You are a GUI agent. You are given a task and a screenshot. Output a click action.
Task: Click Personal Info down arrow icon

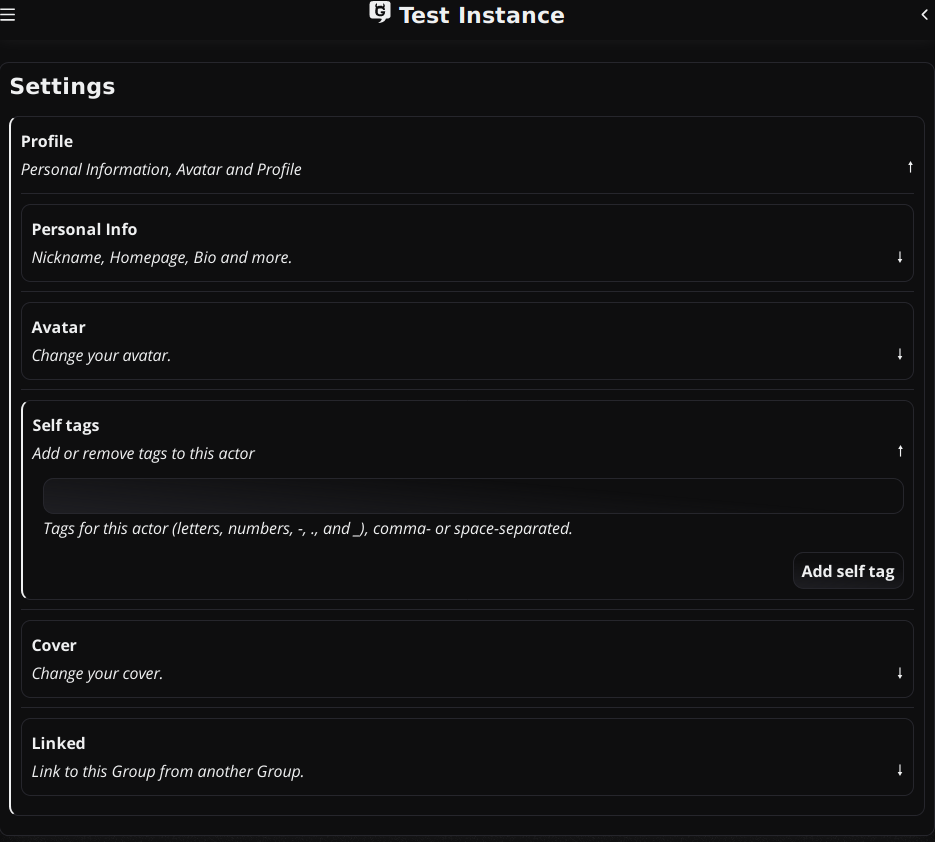click(900, 257)
